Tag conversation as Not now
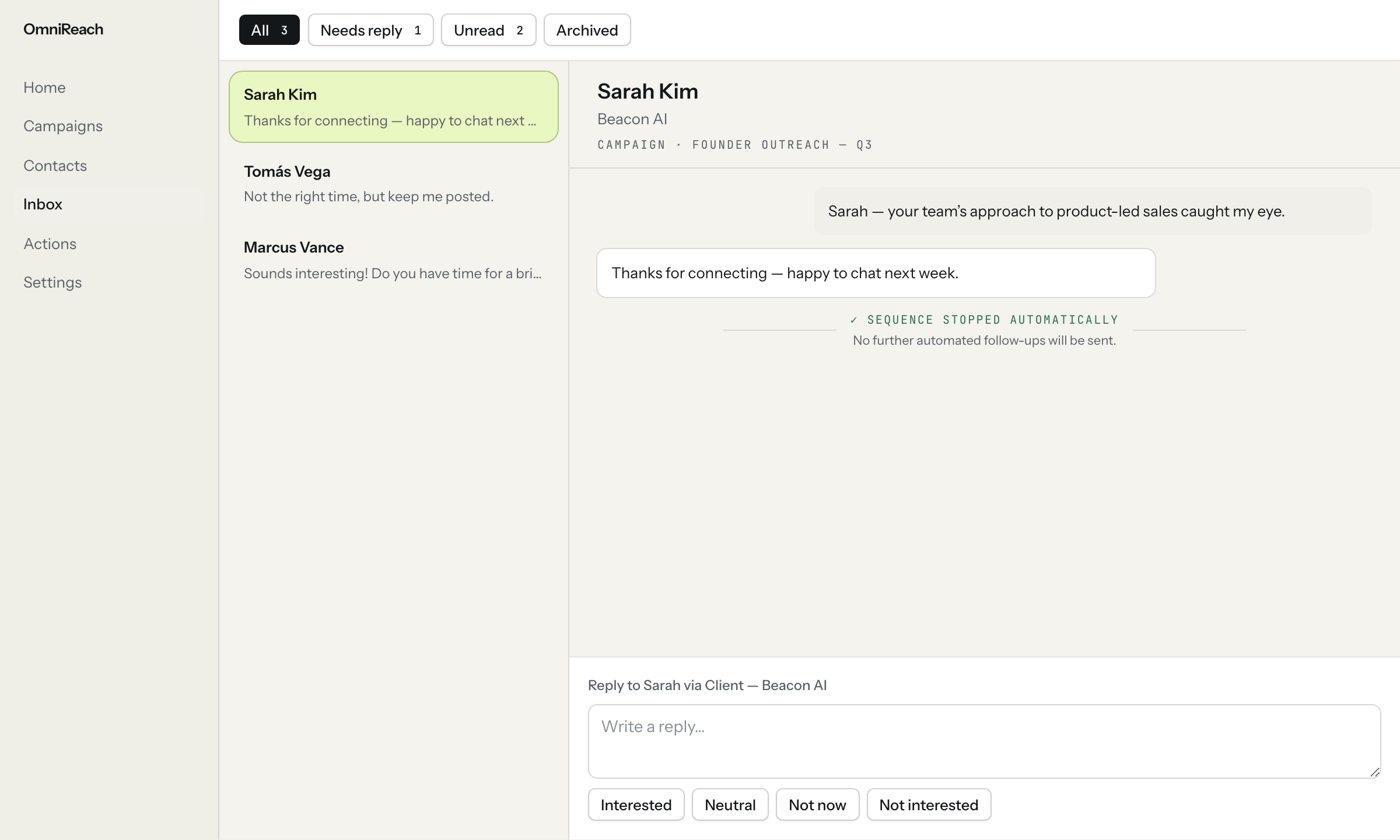The width and height of the screenshot is (1400, 840). pyautogui.click(x=817, y=804)
